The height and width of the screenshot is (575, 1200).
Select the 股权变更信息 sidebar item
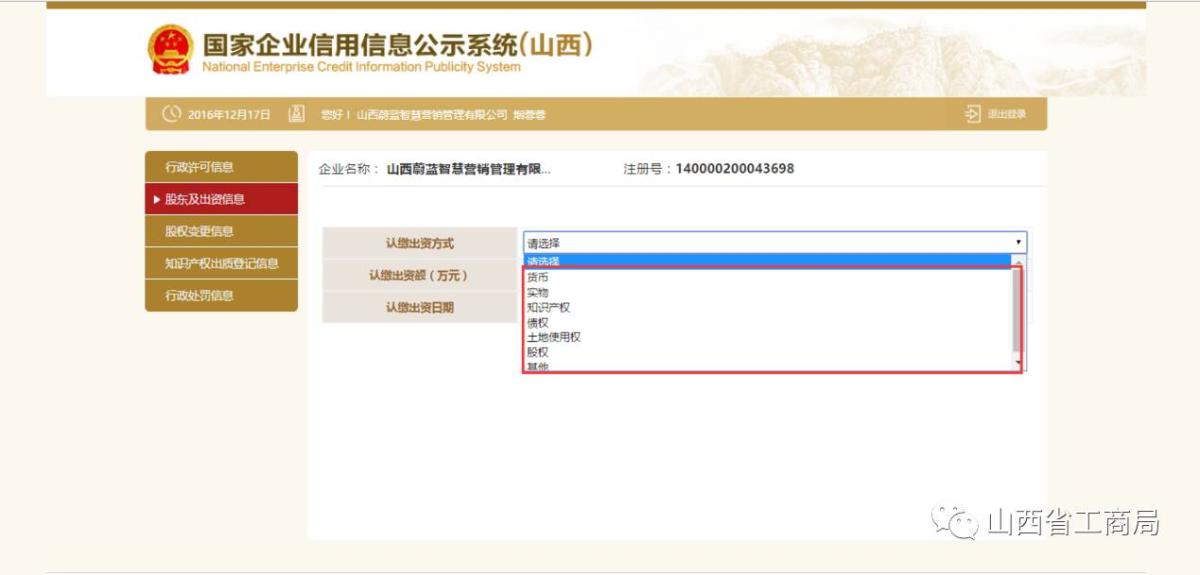coord(200,231)
